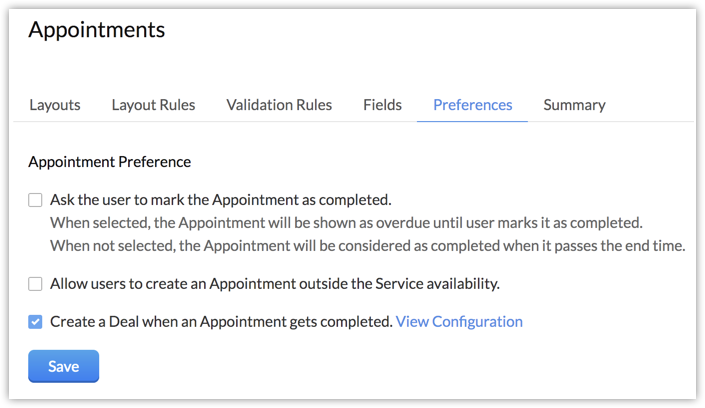The image size is (705, 408).
Task: Click the divider line below the Layouts tab
Action: pyautogui.click(x=55, y=122)
